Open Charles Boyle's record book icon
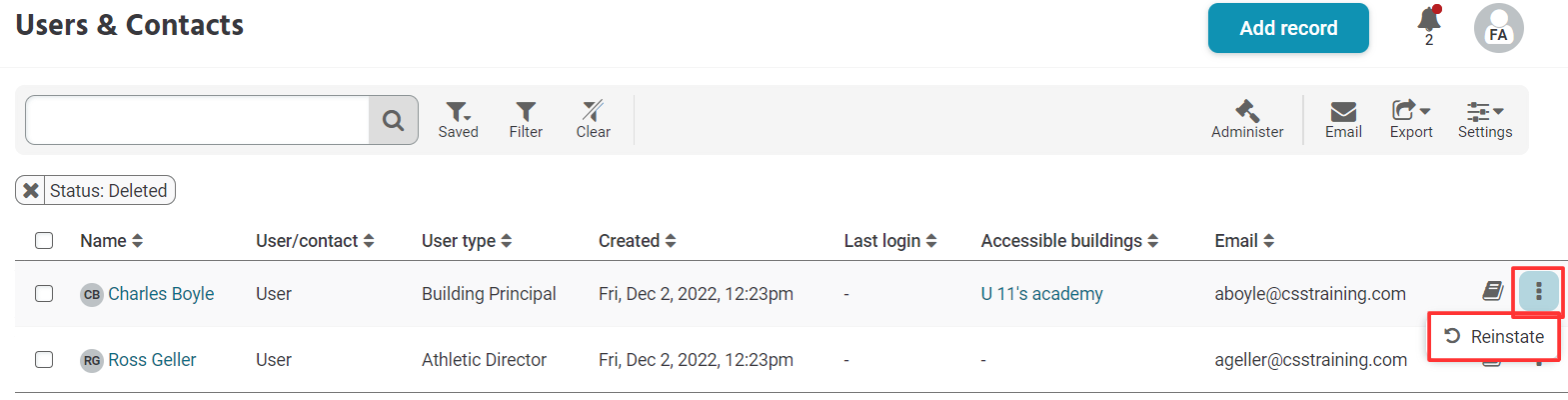 (x=1492, y=291)
